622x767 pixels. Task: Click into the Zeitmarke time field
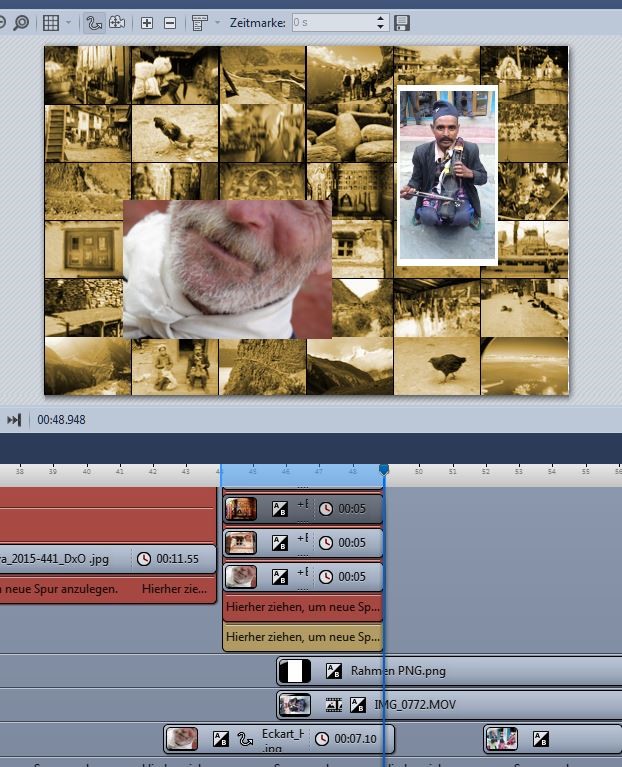[x=332, y=22]
